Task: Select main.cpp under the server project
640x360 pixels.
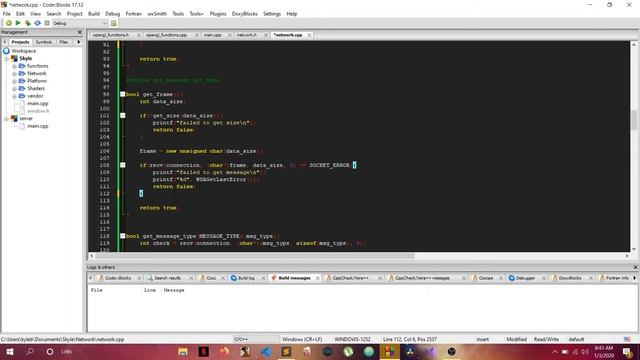Action: coord(38,126)
